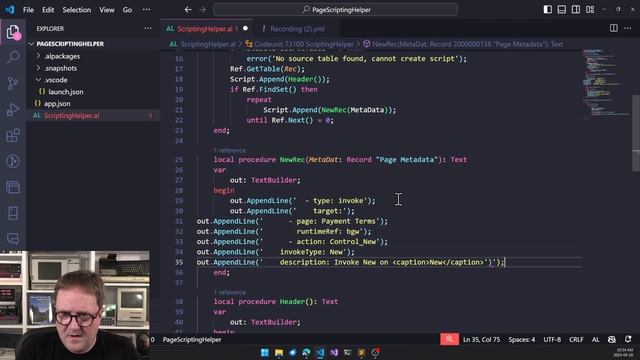Open the Selection menu
The width and height of the screenshot is (640, 360).
[x=76, y=9]
